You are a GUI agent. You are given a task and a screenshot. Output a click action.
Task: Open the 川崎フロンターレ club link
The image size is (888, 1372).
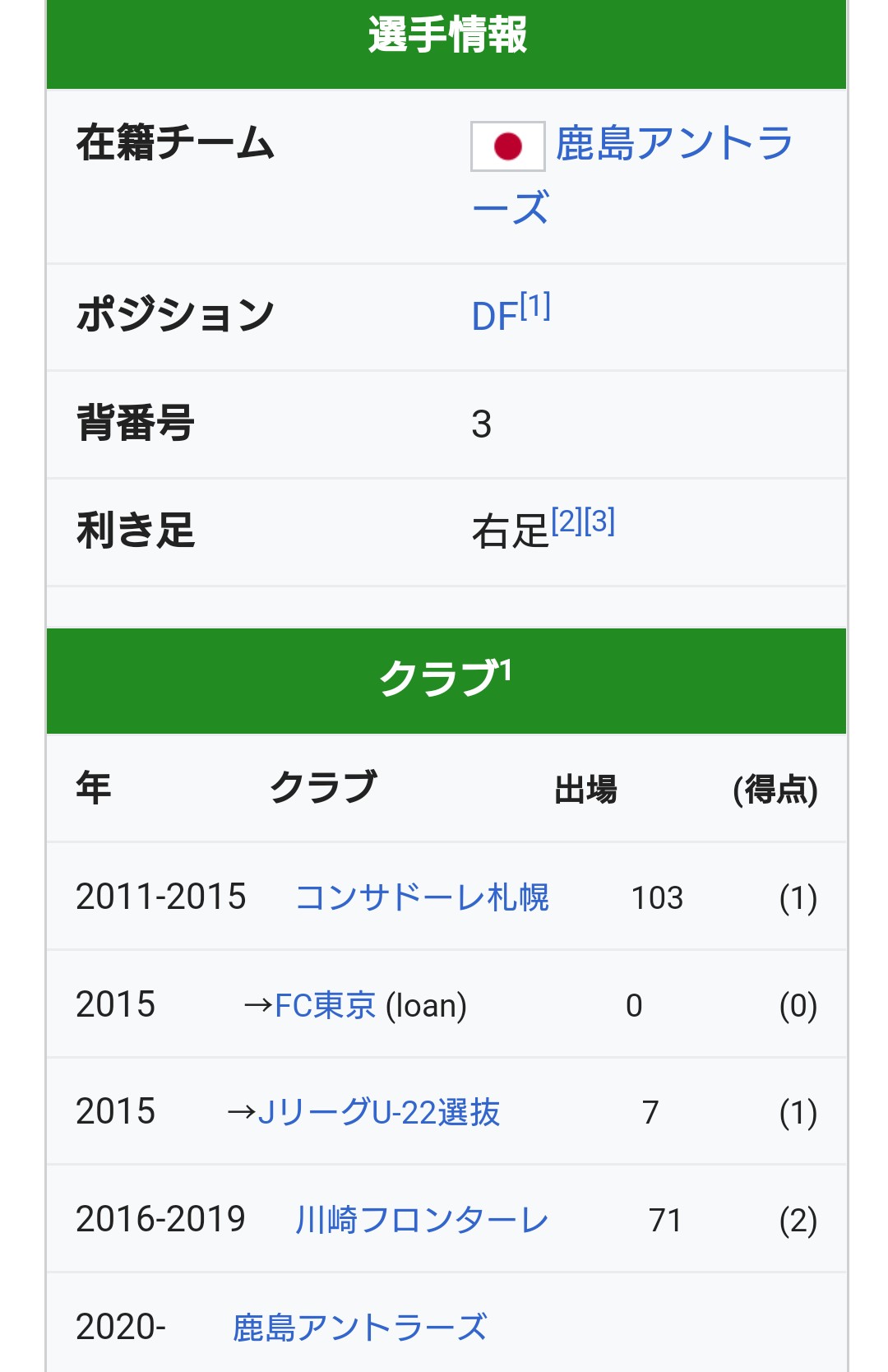[x=422, y=1220]
